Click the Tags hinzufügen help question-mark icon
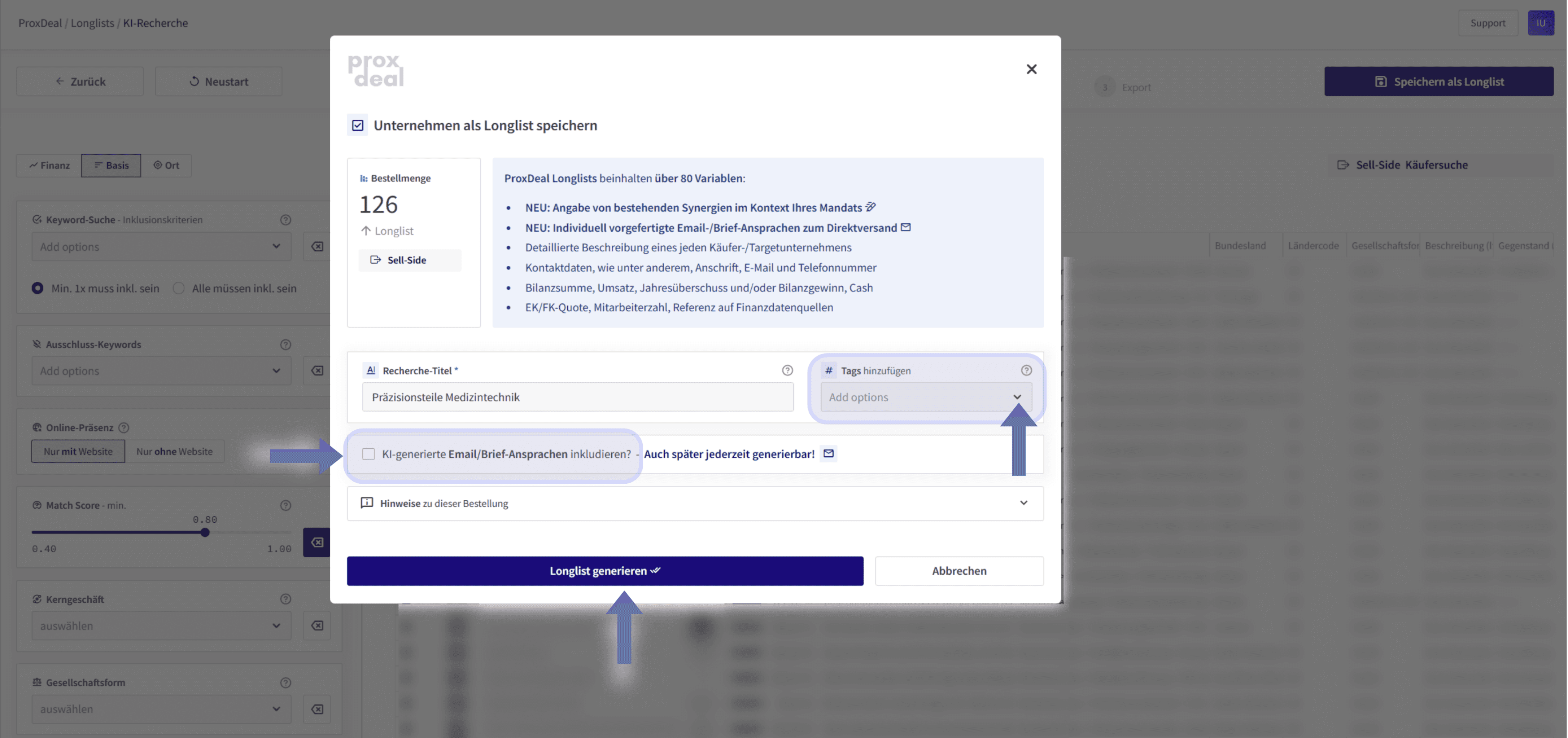 [x=1026, y=370]
